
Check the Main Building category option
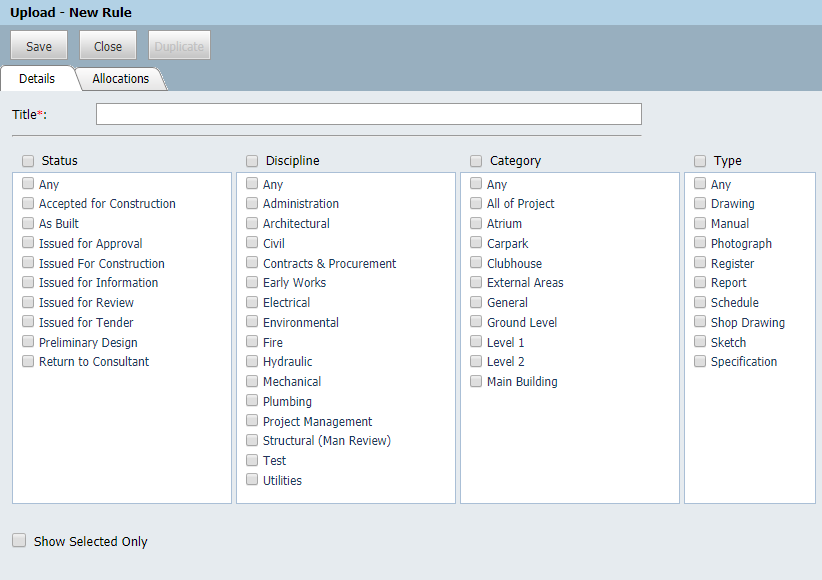475,381
